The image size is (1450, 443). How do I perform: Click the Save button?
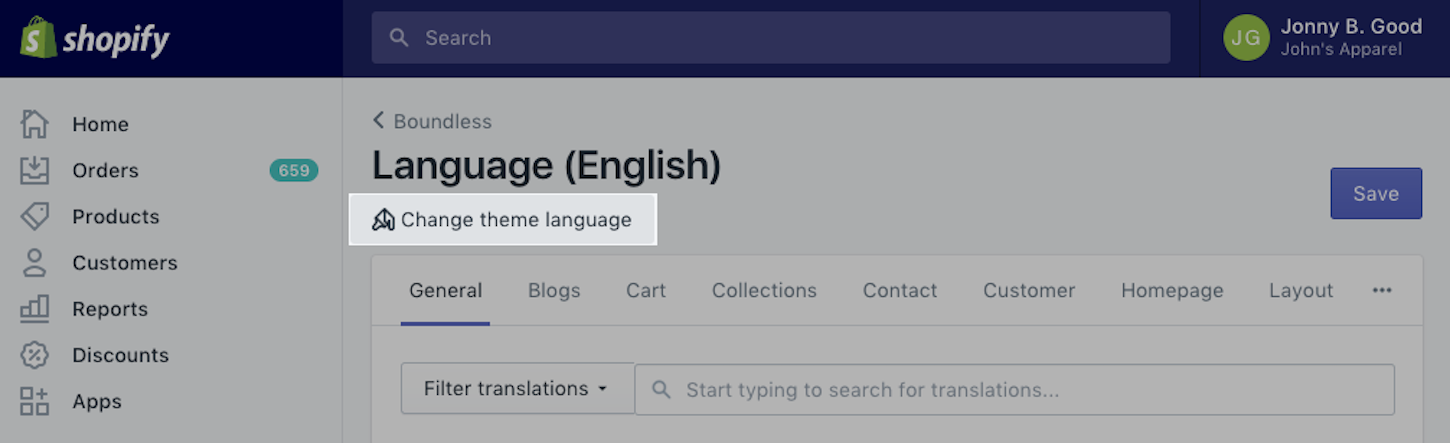1376,193
